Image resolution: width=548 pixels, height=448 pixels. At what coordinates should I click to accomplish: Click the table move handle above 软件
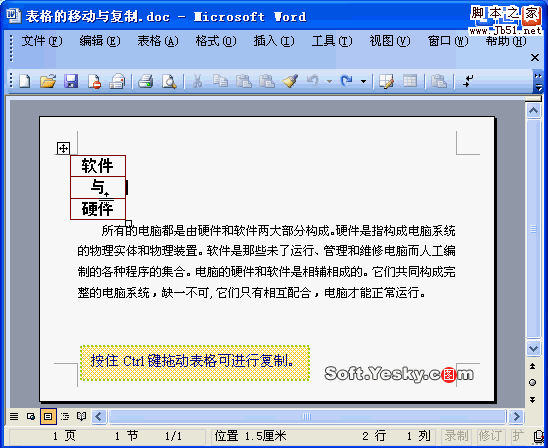63,148
